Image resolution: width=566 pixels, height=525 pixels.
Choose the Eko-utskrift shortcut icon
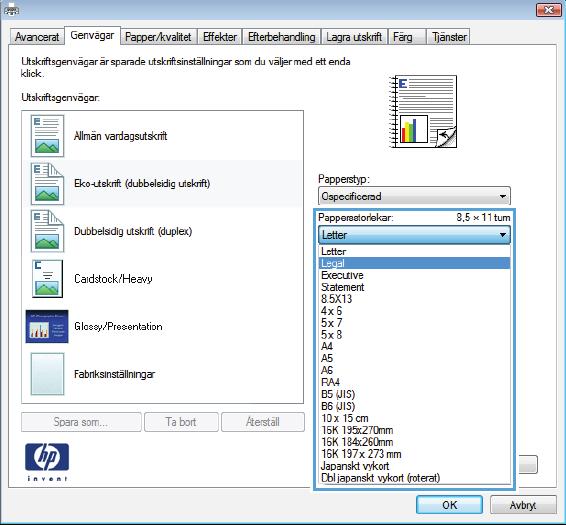(x=47, y=184)
